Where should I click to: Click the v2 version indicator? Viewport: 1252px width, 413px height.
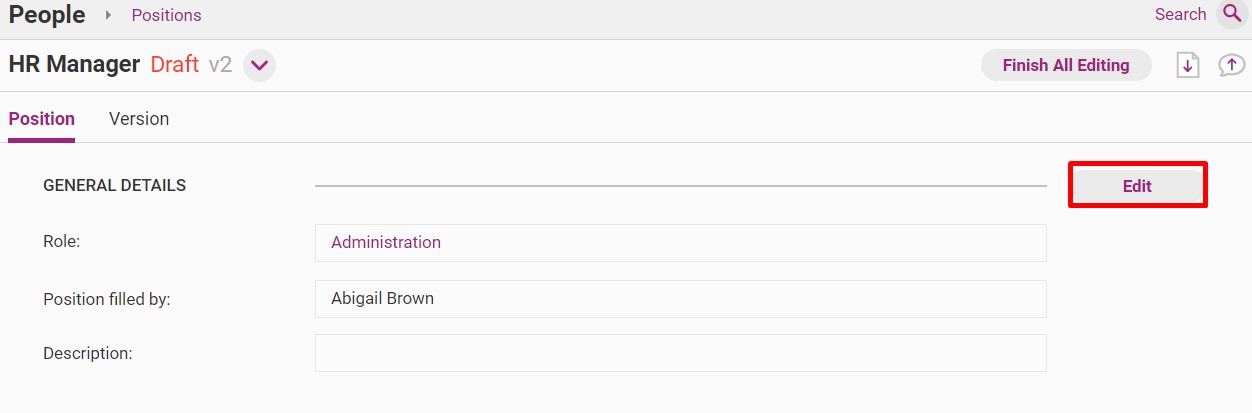point(220,65)
